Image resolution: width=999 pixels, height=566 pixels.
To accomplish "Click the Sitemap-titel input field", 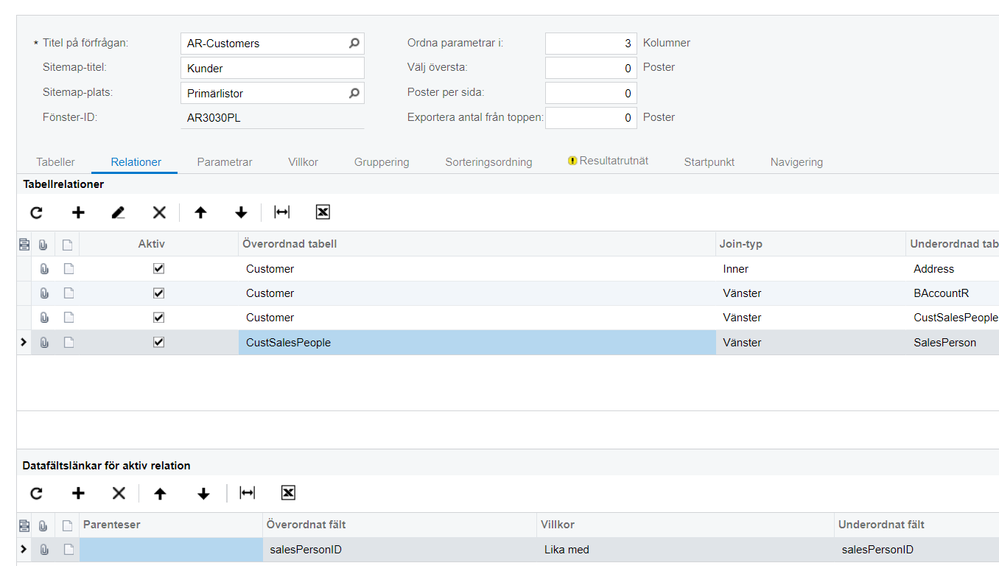I will pyautogui.click(x=272, y=69).
